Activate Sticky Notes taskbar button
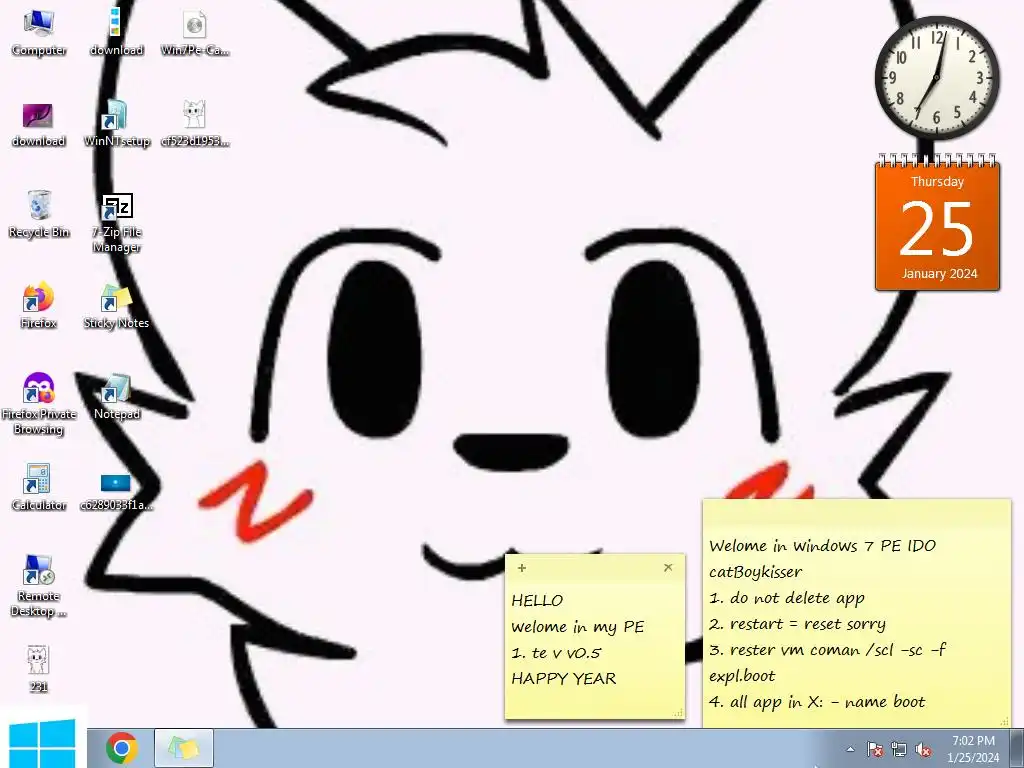 click(184, 748)
